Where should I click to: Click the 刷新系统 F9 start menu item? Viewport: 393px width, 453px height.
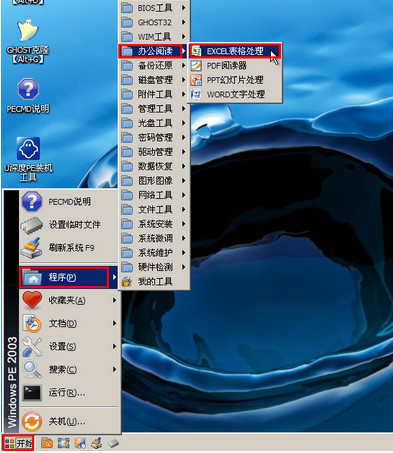point(69,248)
